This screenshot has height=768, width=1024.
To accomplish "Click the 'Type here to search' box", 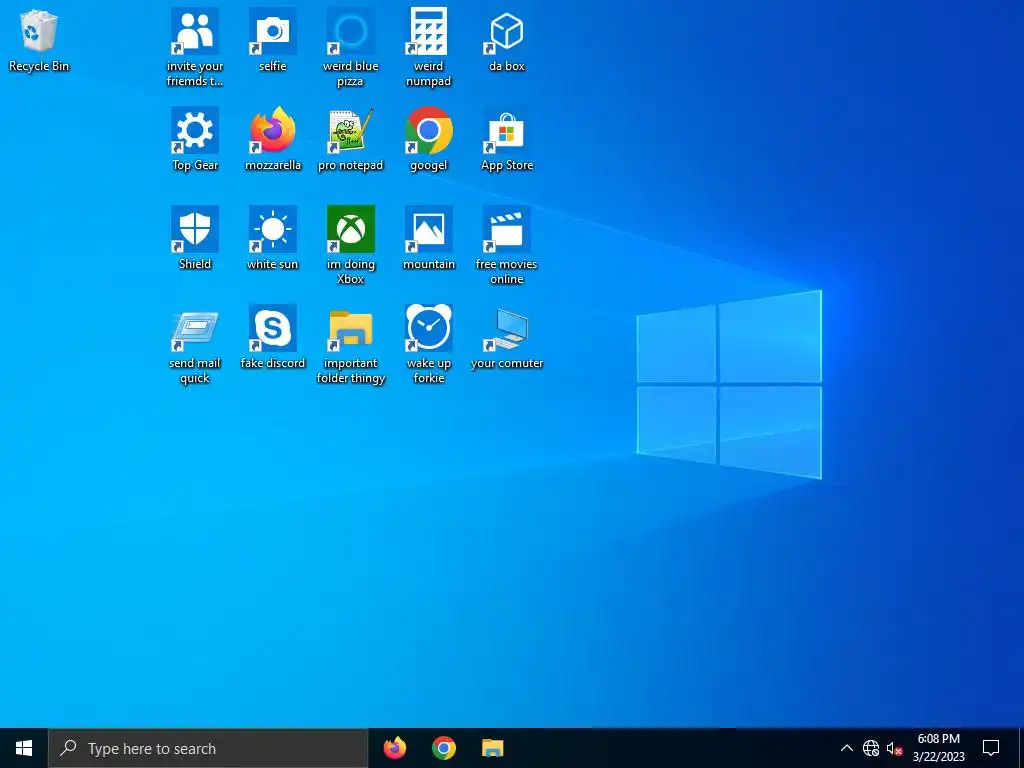I will pyautogui.click(x=208, y=748).
